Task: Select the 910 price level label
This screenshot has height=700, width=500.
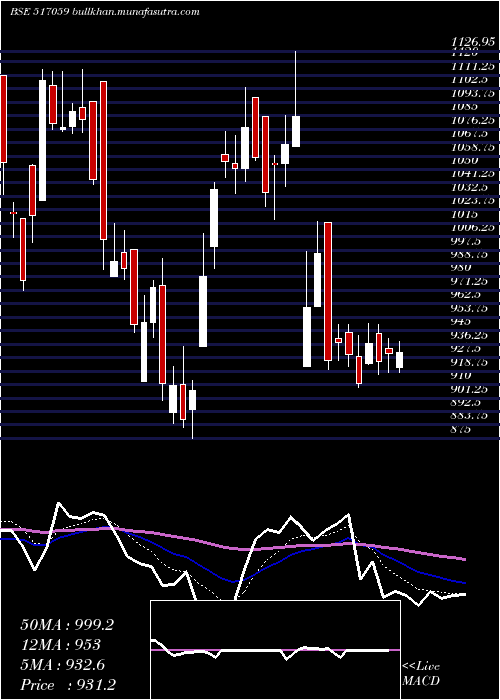Action: point(461,375)
